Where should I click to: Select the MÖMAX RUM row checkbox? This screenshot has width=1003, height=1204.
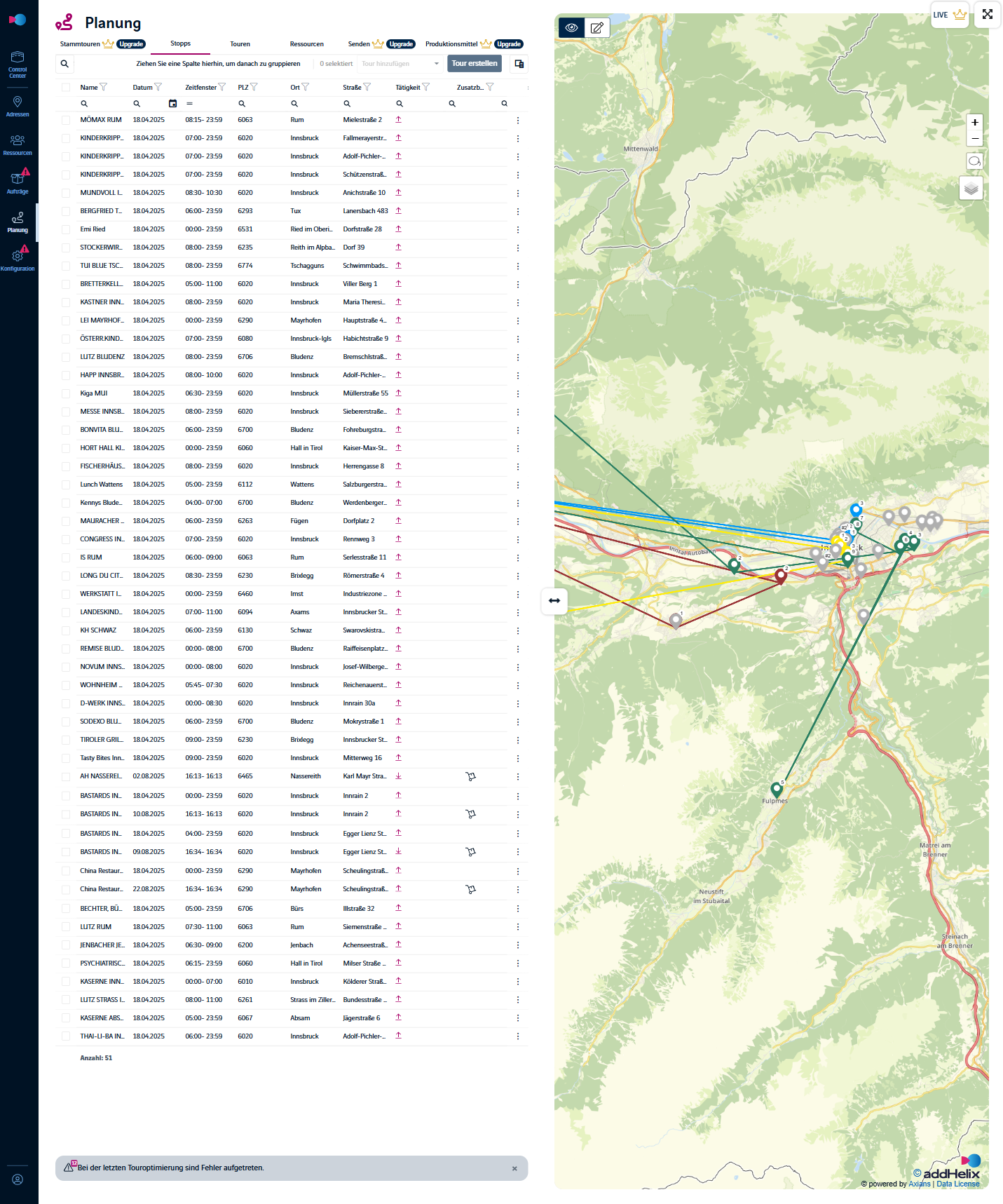pos(66,121)
